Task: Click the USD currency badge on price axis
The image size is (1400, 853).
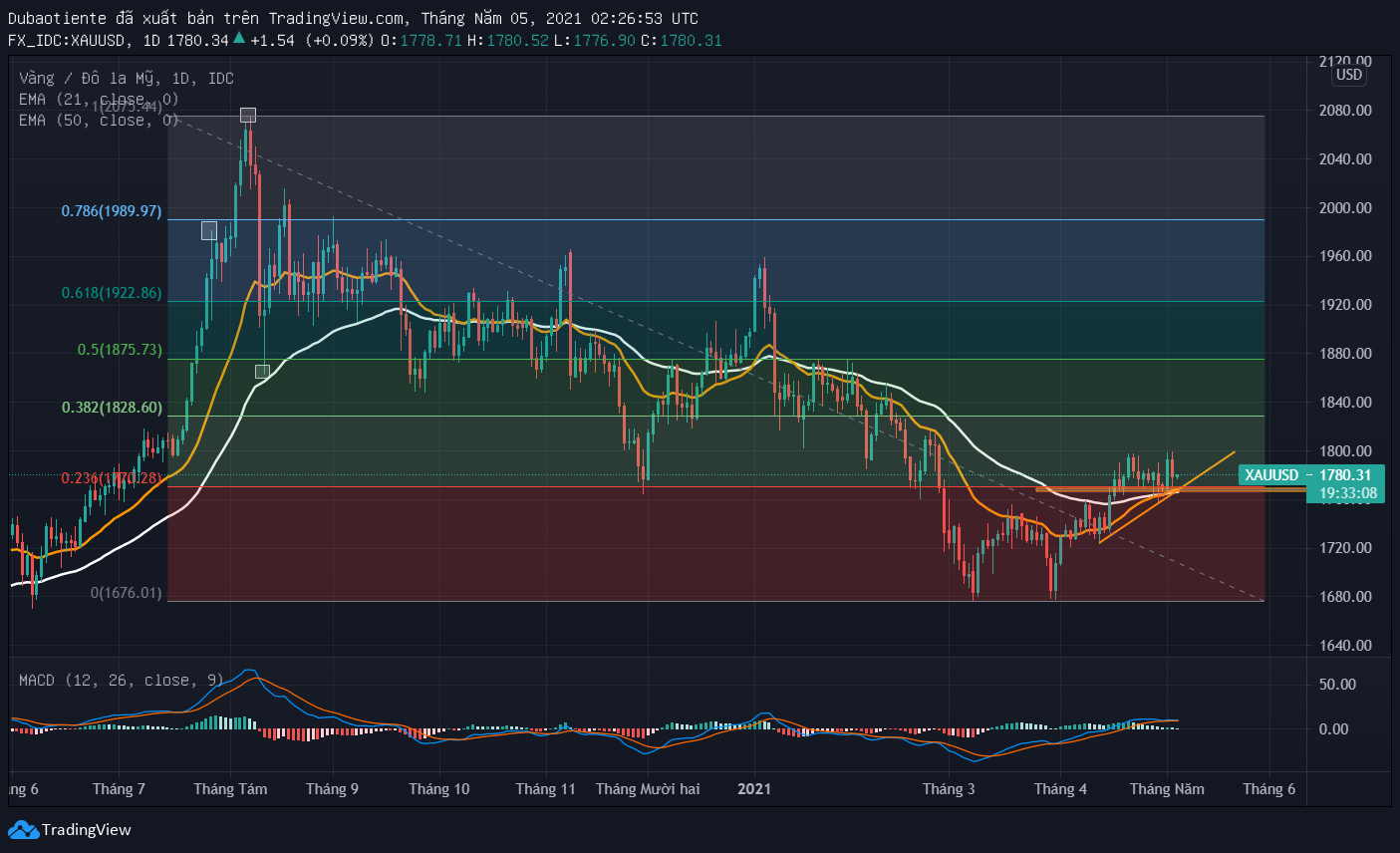Action: [x=1349, y=75]
